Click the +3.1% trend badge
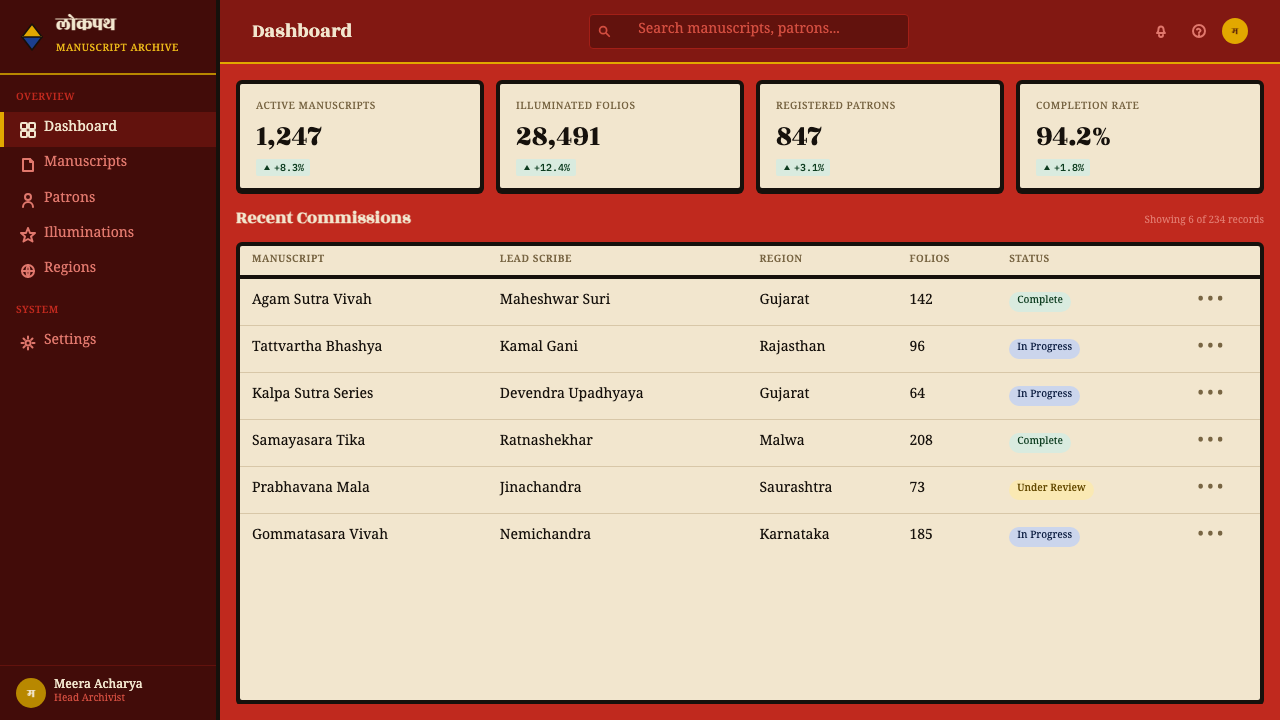Viewport: 1280px width, 720px height. tap(803, 168)
